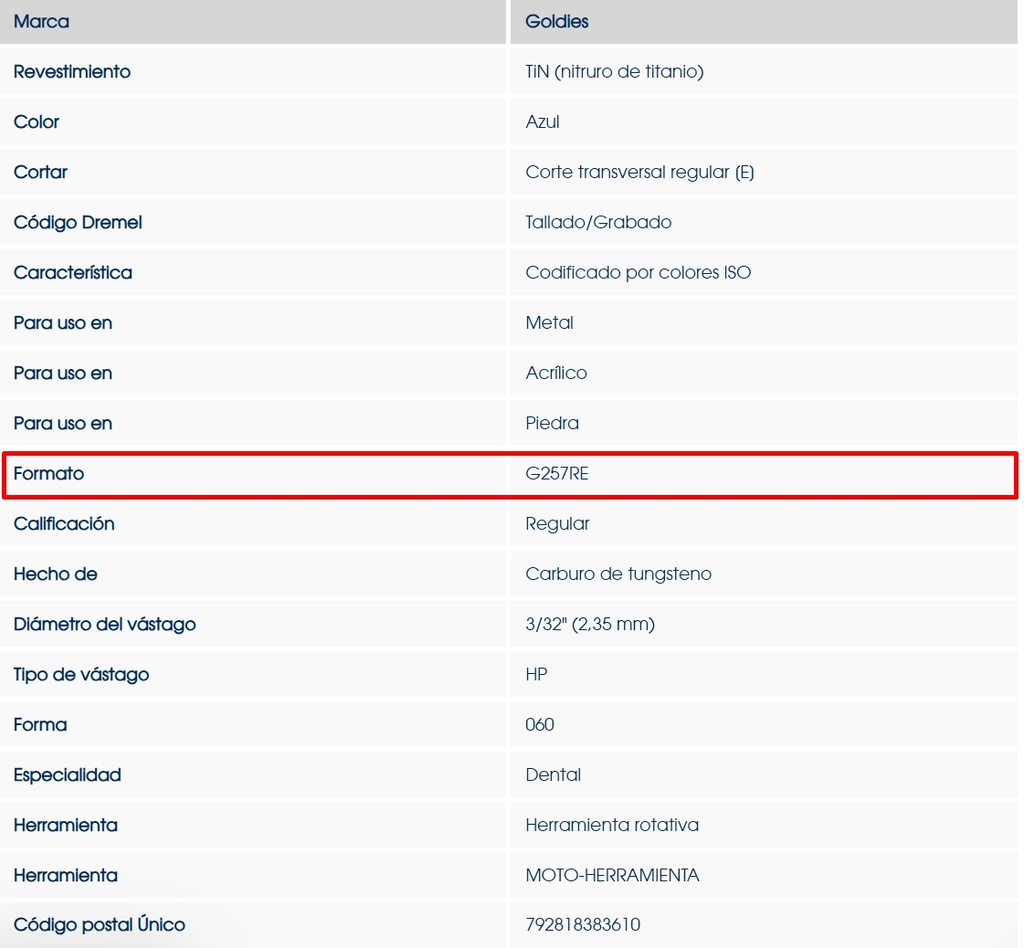Click the Código Dremel label

[78, 222]
